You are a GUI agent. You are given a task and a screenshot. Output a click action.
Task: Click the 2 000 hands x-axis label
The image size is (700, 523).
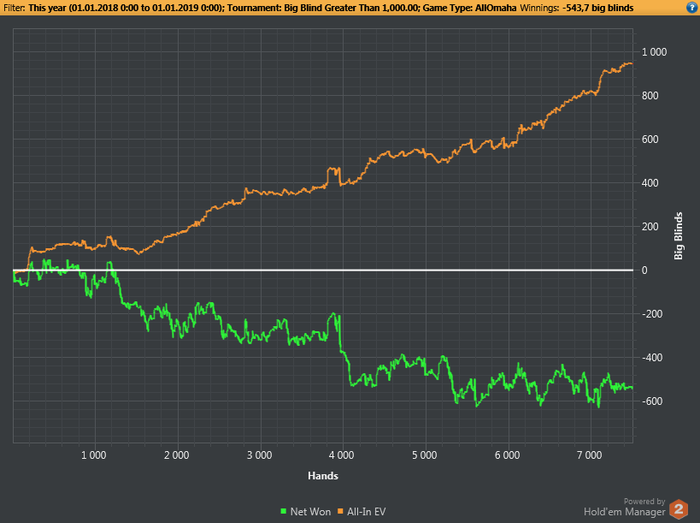click(176, 455)
